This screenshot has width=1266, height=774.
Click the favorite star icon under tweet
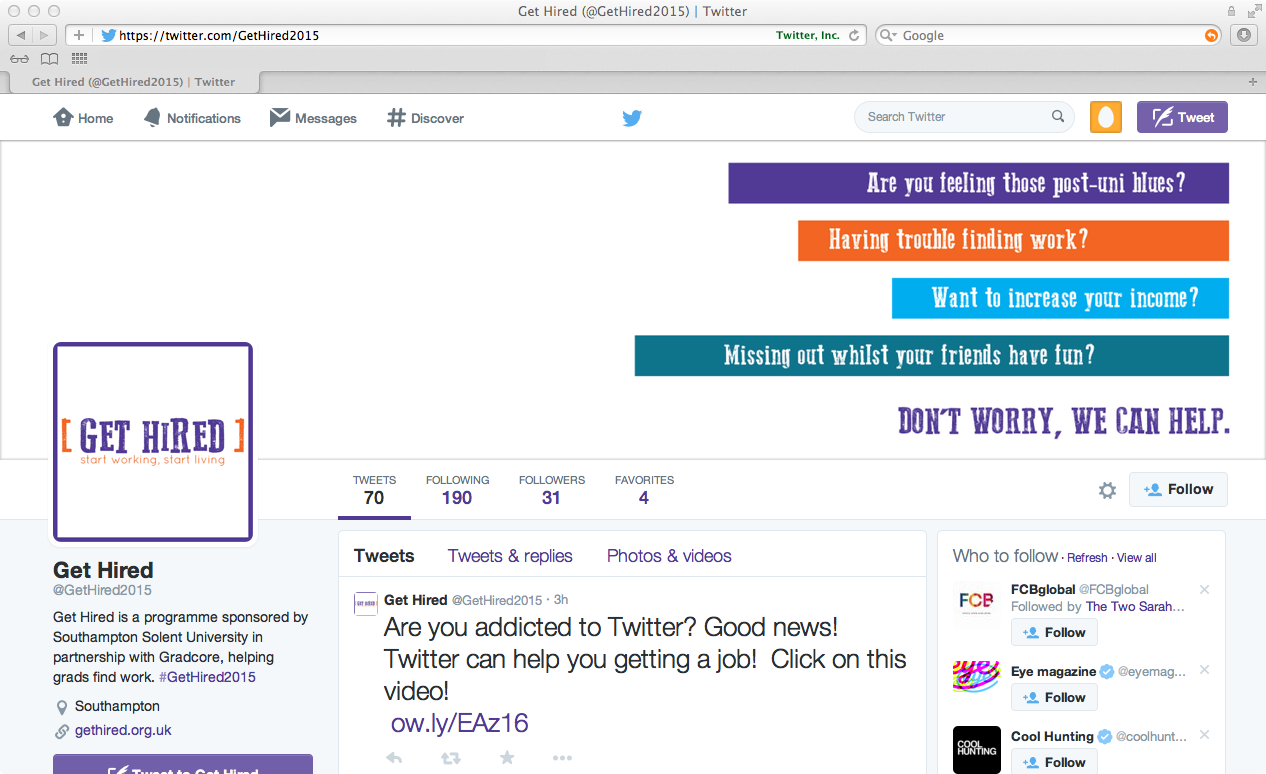[x=507, y=758]
